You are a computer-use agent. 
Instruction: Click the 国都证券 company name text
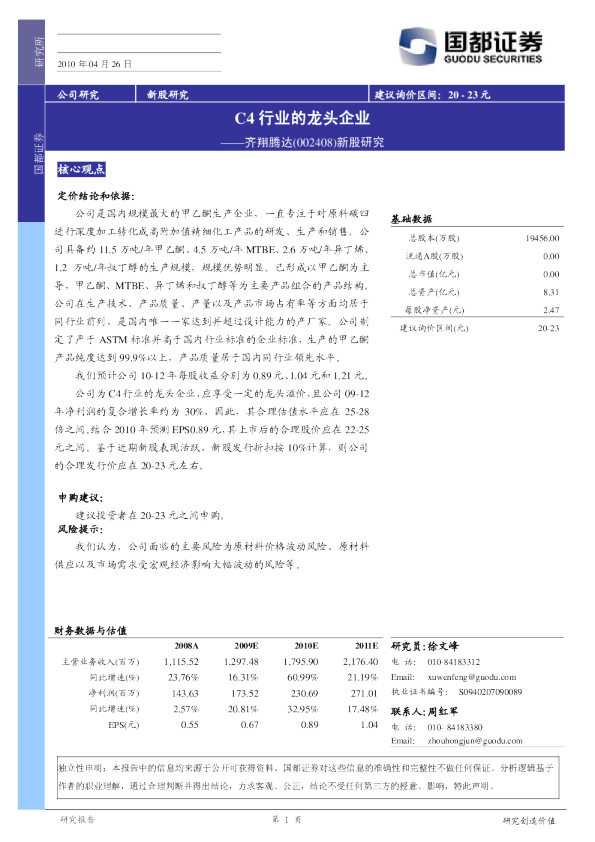click(x=493, y=41)
